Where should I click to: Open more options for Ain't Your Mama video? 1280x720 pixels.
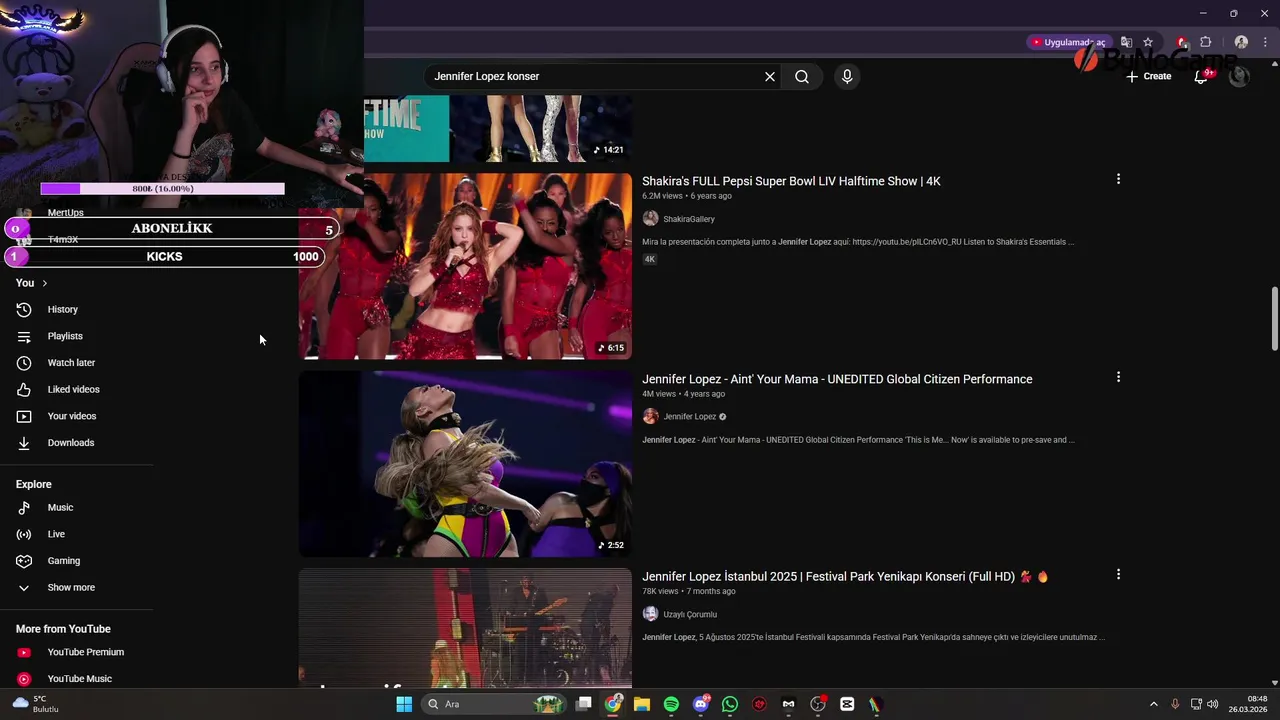pos(1118,377)
